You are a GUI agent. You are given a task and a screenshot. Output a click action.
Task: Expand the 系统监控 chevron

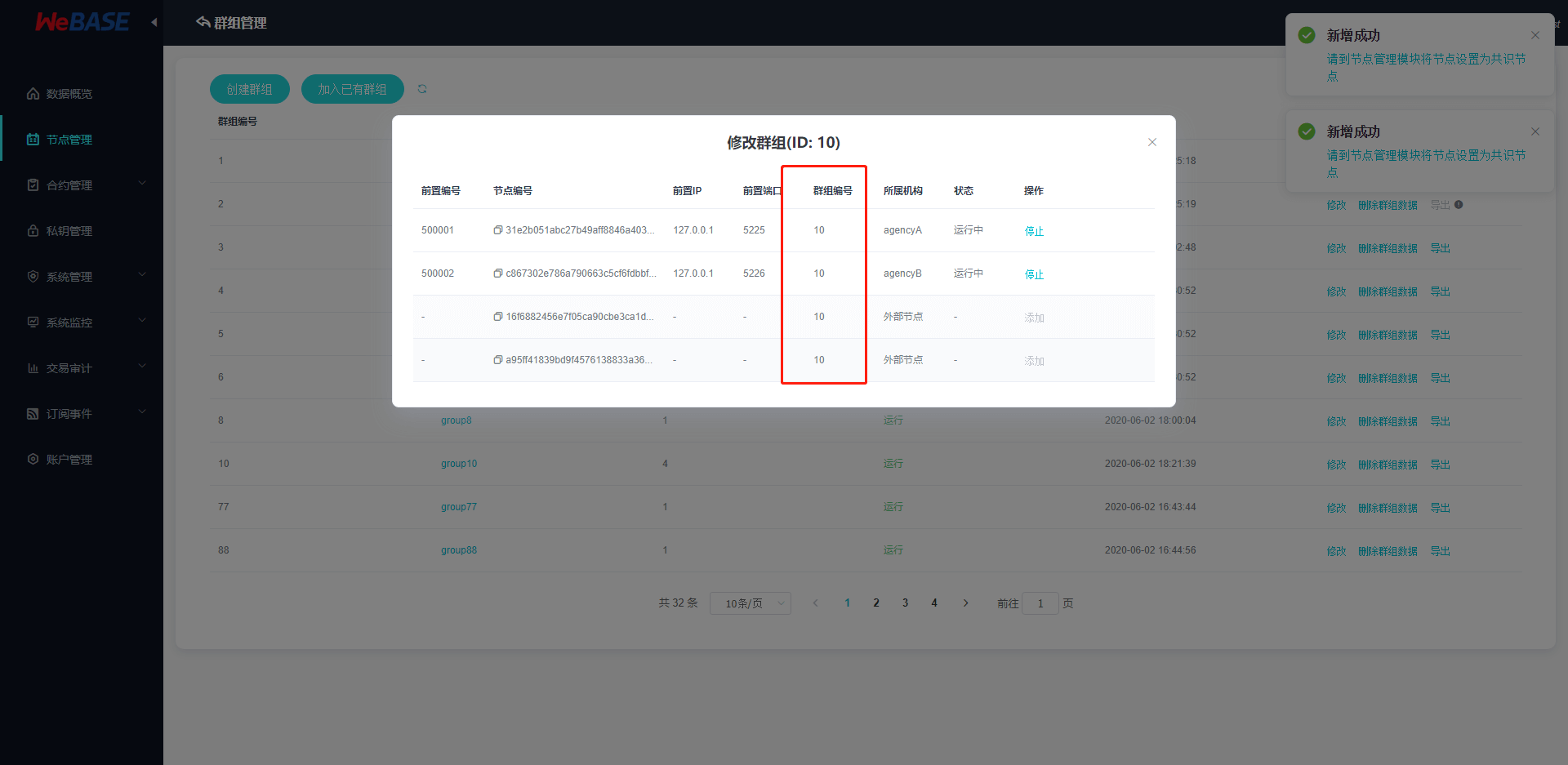point(142,320)
